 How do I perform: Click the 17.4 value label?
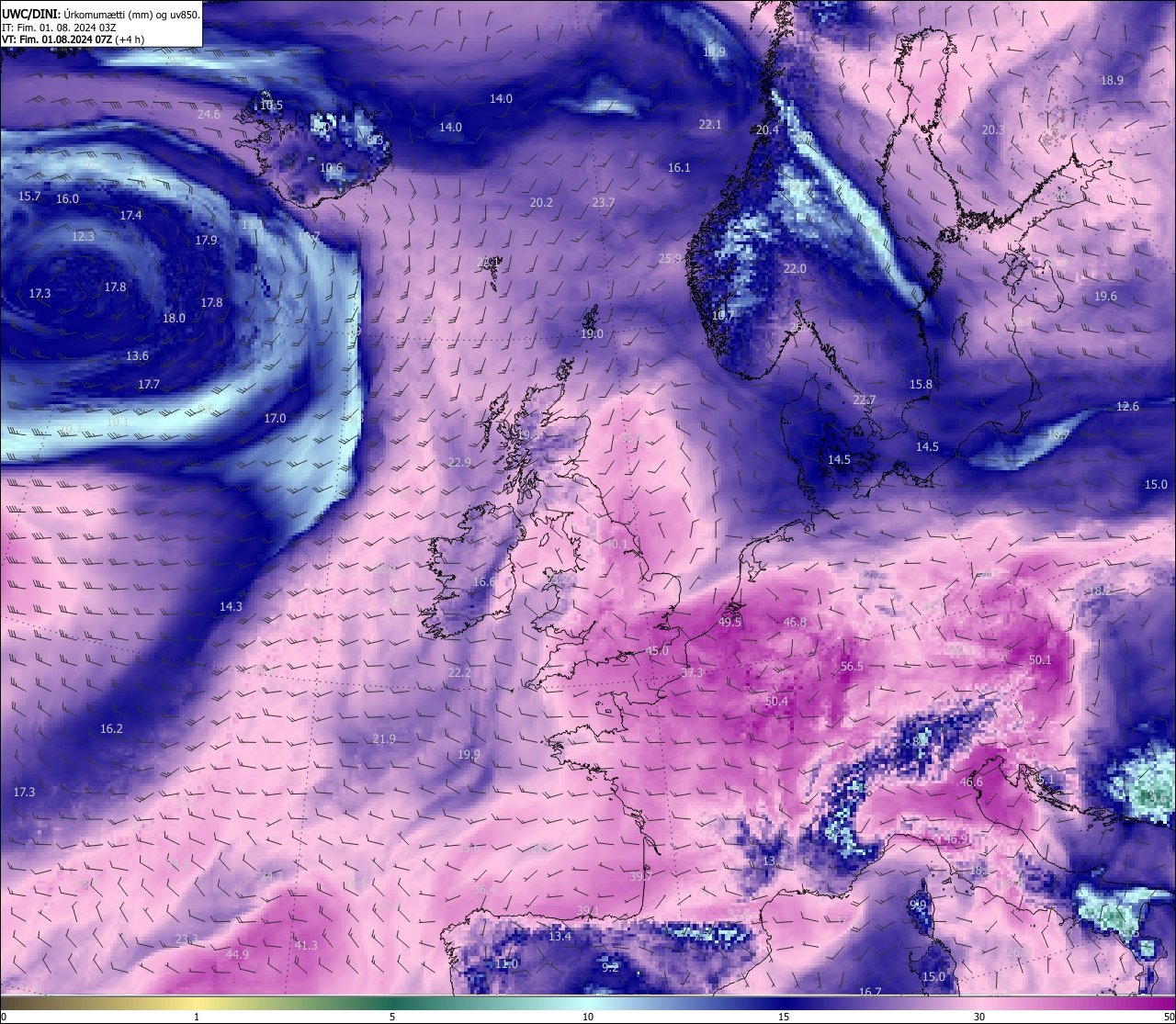pos(130,216)
